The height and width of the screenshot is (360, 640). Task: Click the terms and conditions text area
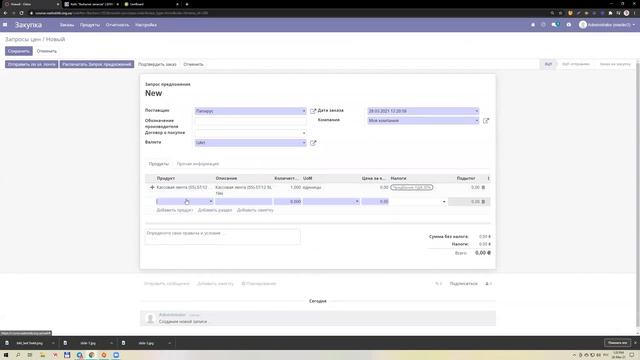222,237
